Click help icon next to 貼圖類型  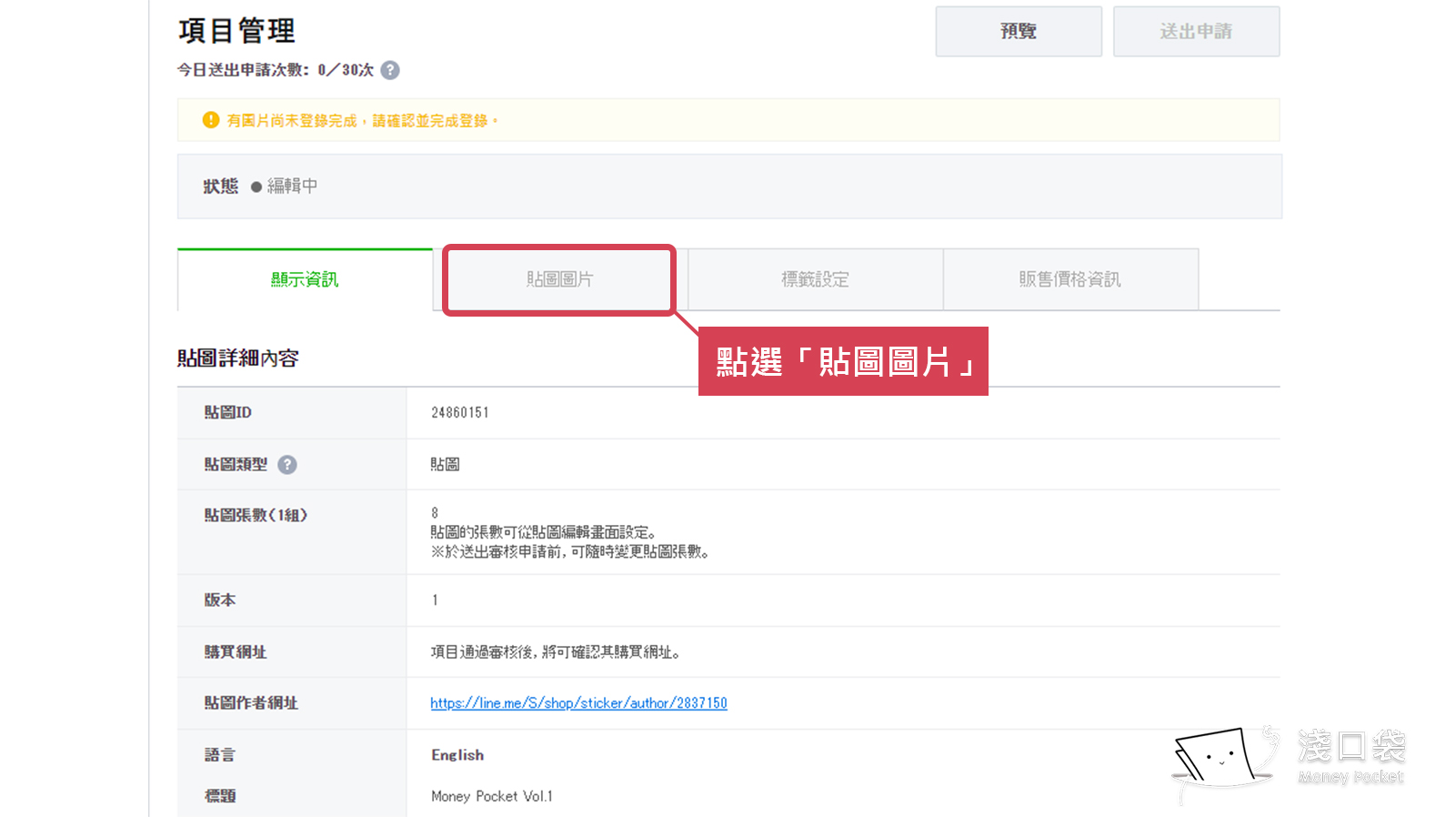pos(287,465)
